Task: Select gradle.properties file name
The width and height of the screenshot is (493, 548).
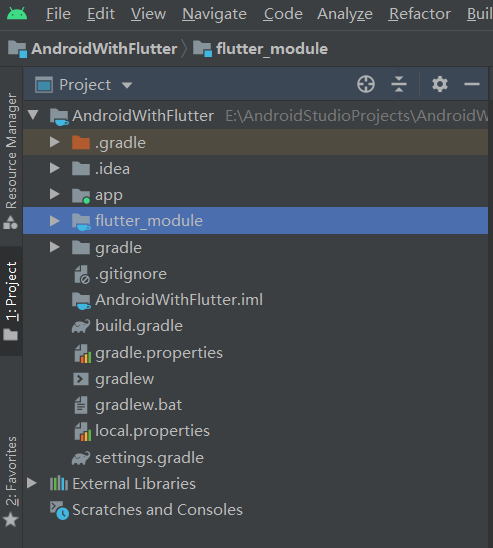Action: coord(159,353)
